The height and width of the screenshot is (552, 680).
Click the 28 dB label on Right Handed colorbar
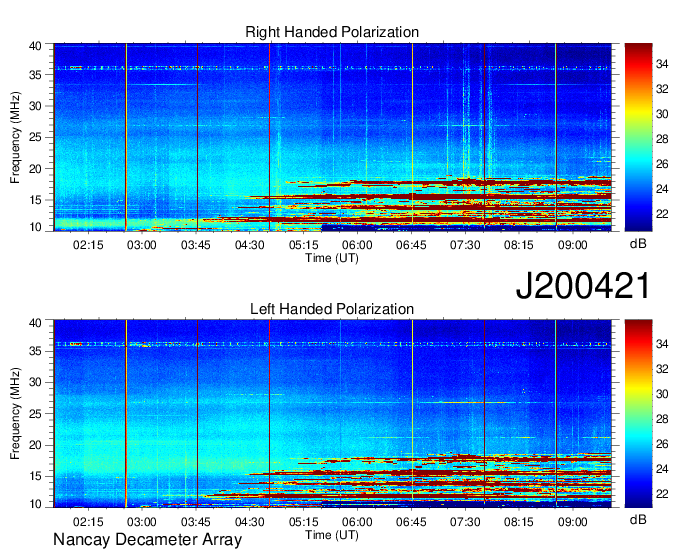(662, 139)
